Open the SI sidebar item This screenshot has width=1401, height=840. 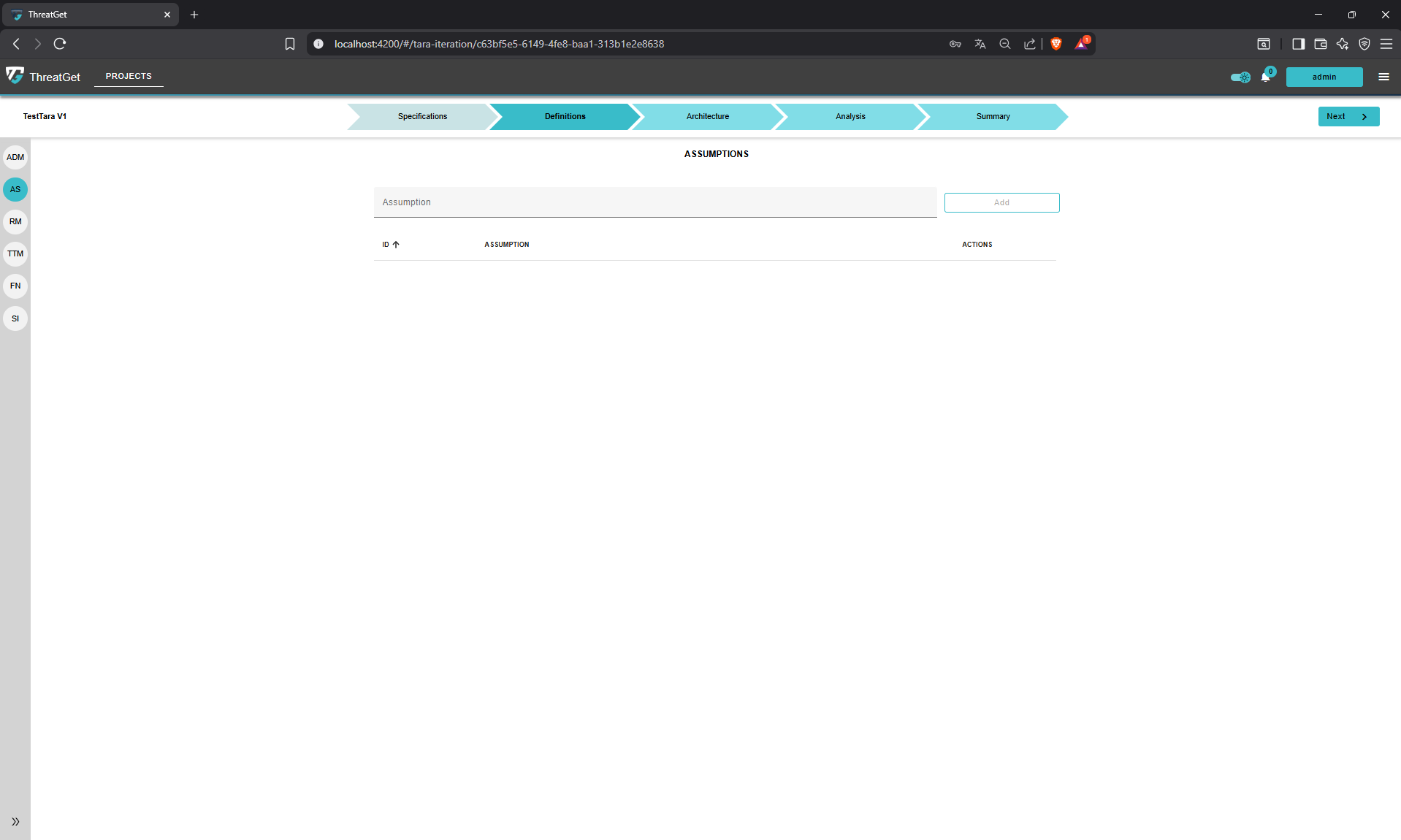pyautogui.click(x=15, y=318)
